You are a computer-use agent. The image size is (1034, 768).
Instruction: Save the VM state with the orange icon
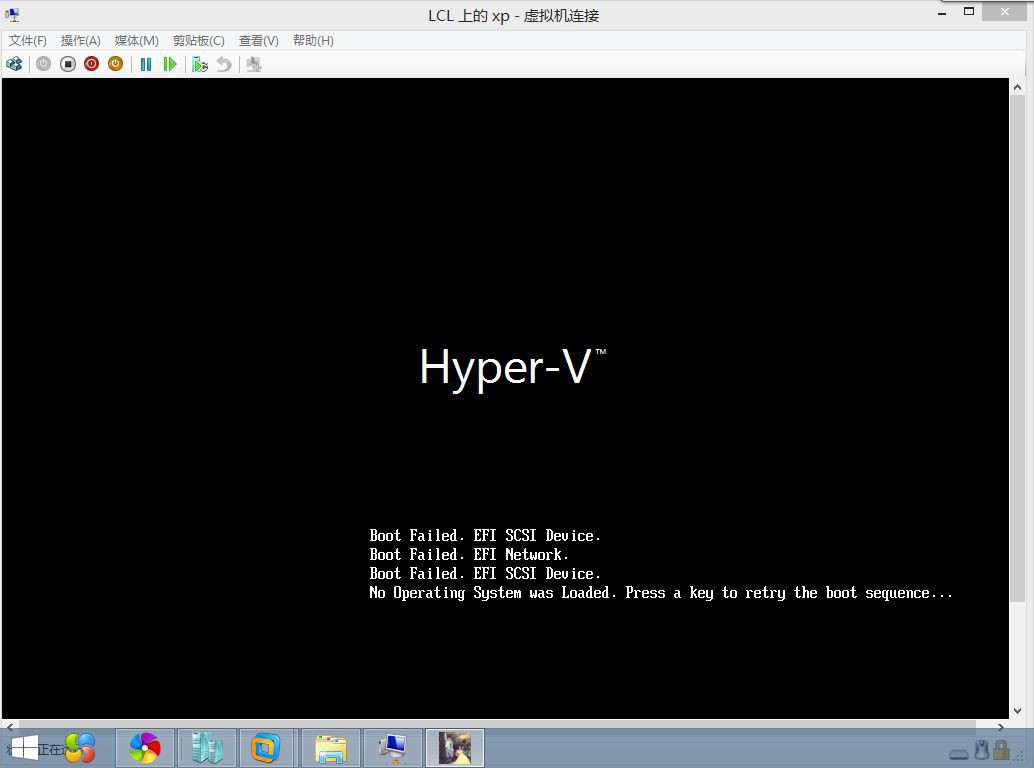115,64
